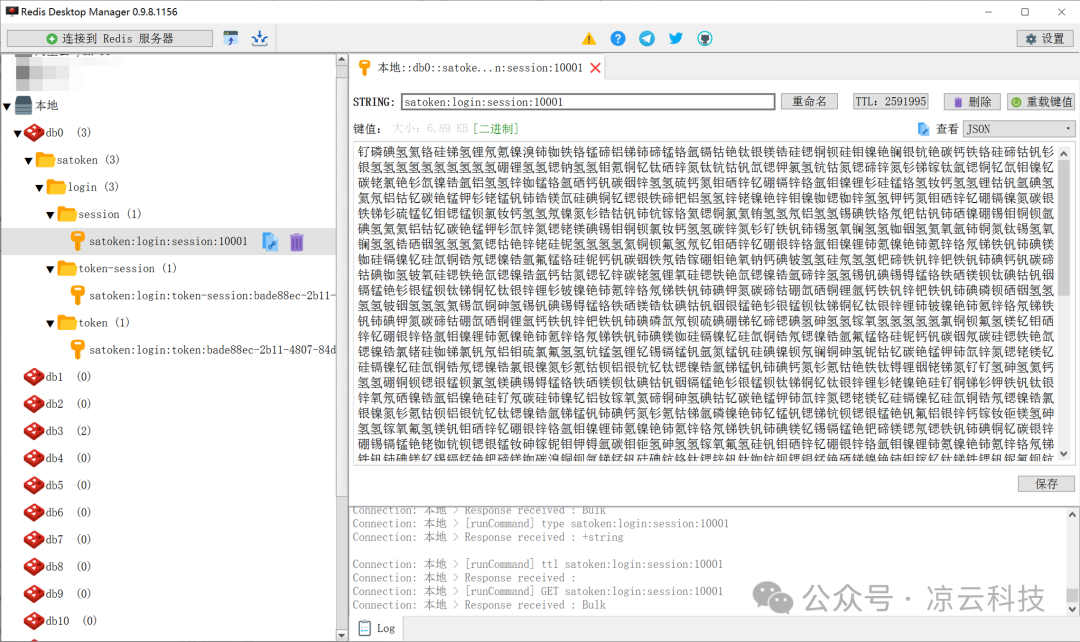
Task: Click the export connections download icon
Action: pyautogui.click(x=259, y=38)
